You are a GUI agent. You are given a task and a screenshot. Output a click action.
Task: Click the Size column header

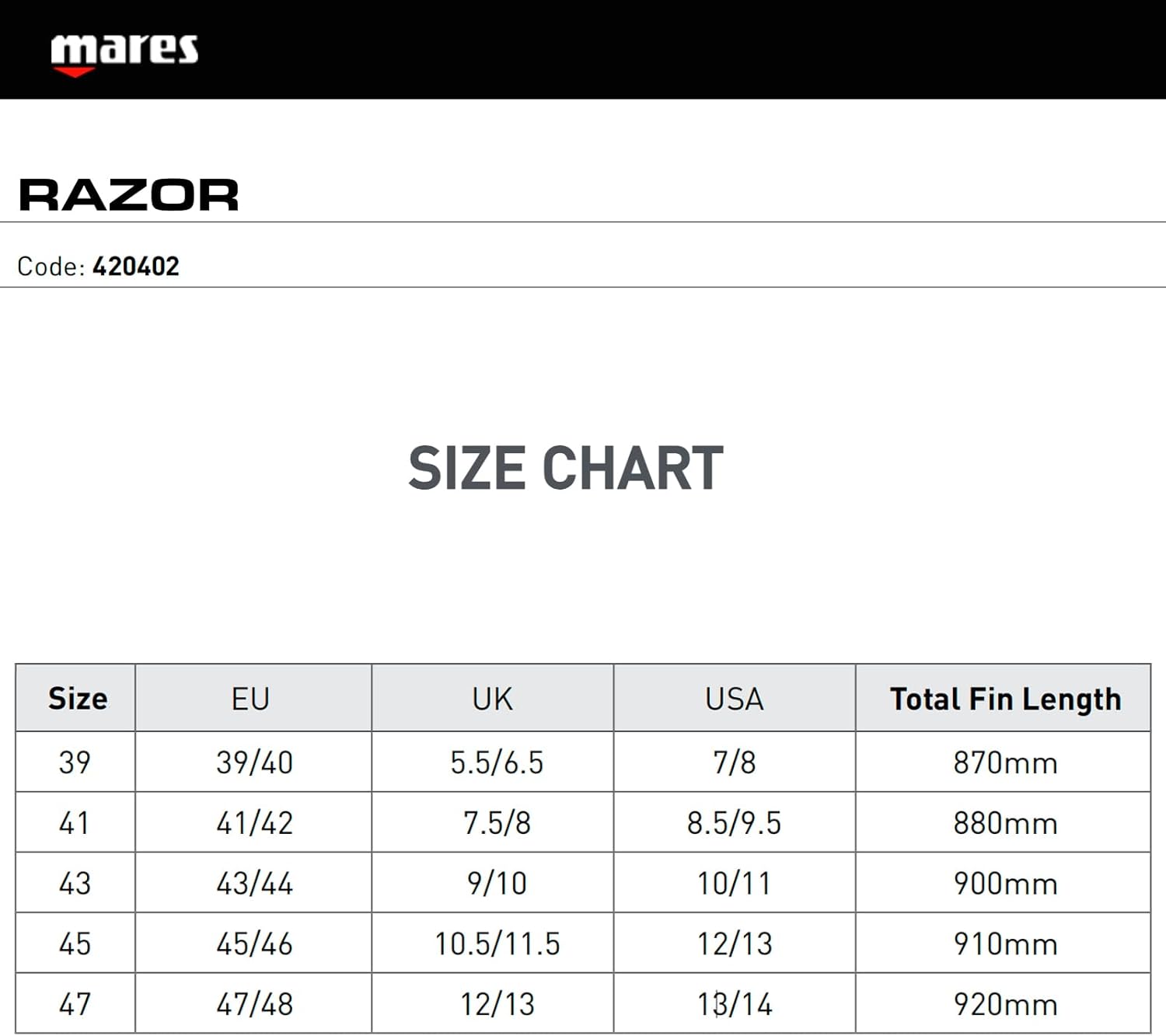(x=77, y=699)
